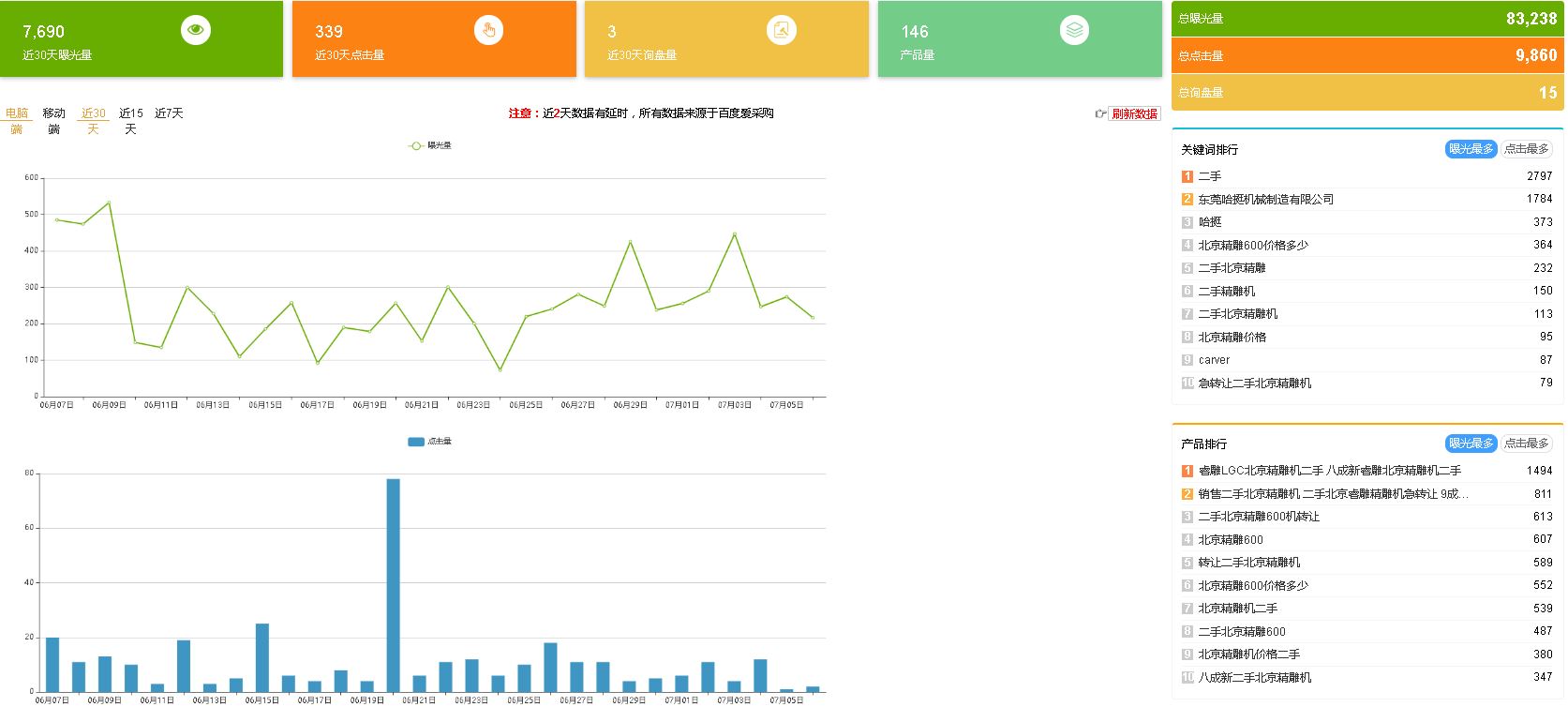Toggle the blue 点击量 legend swatch
Image resolution: width=1568 pixels, height=722 pixels.
pos(415,442)
